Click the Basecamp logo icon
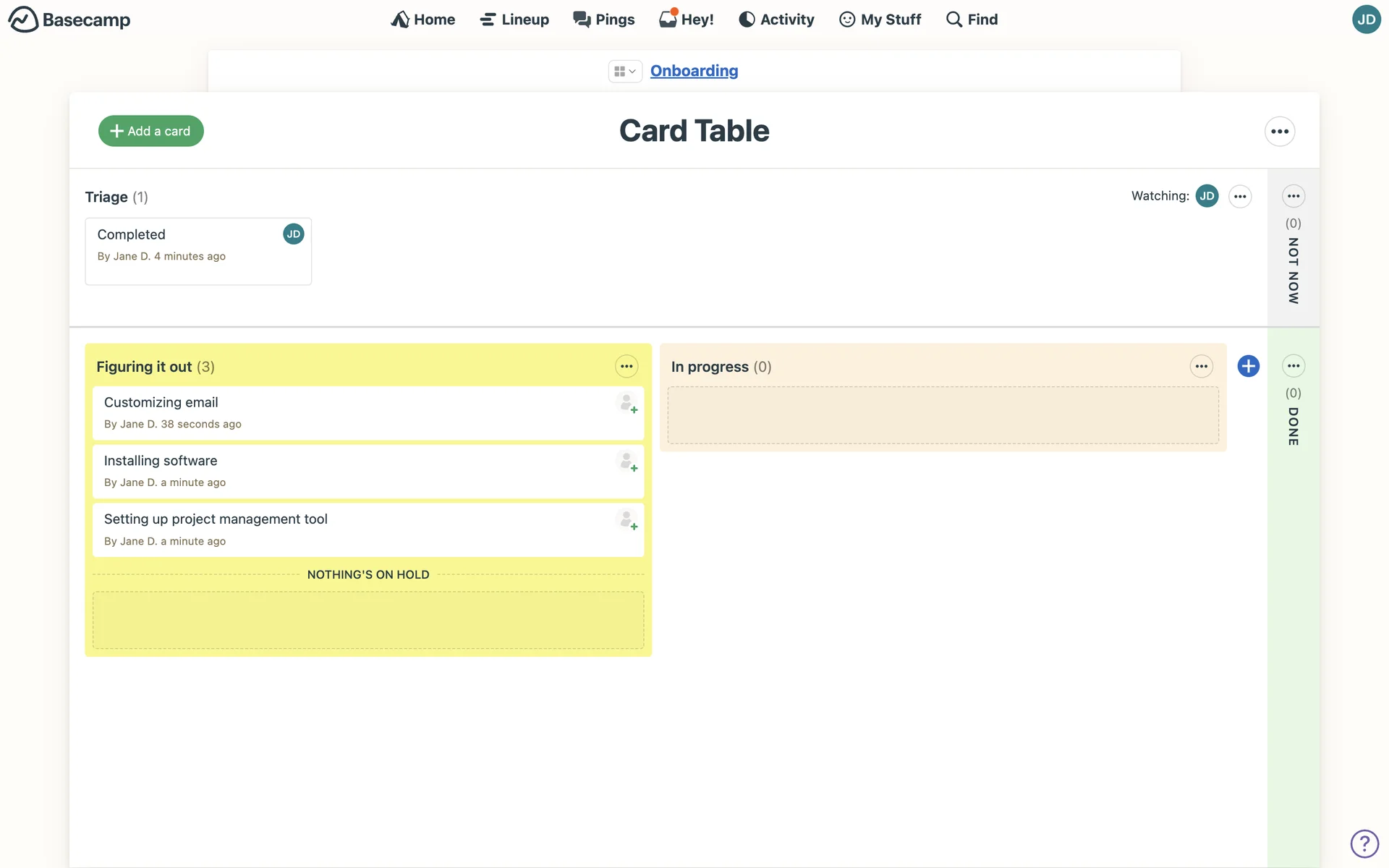 pyautogui.click(x=23, y=20)
